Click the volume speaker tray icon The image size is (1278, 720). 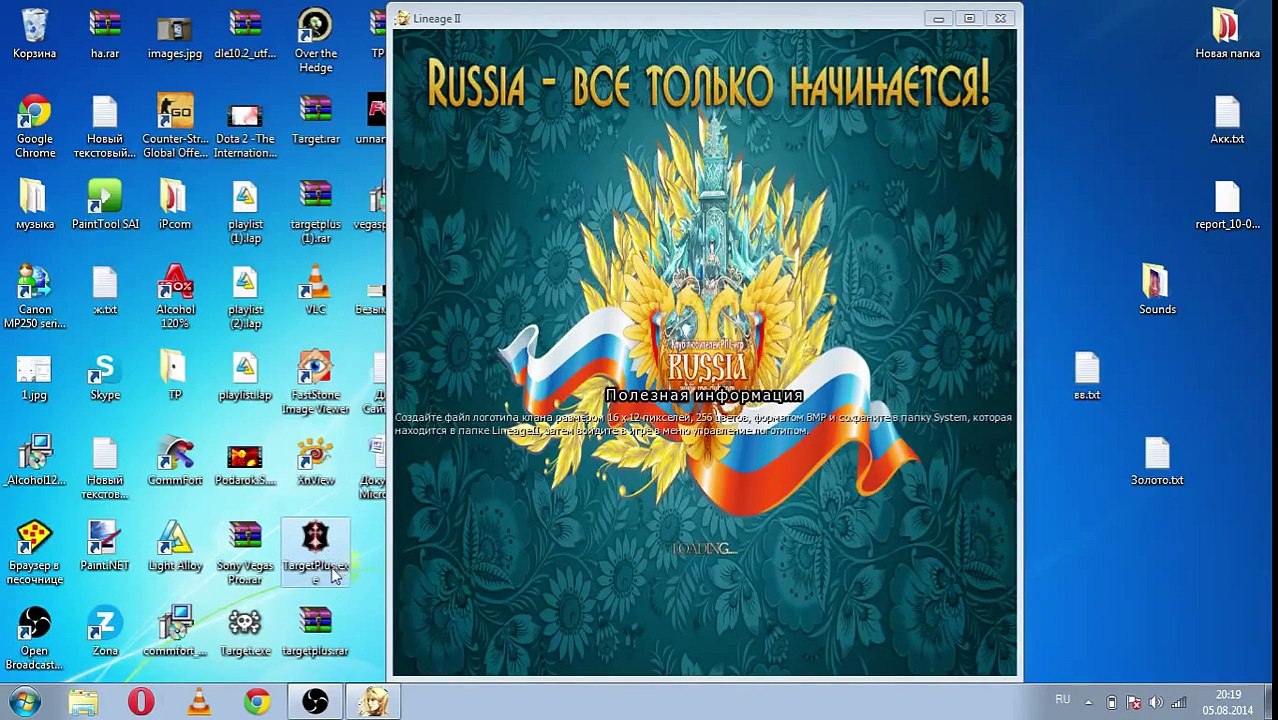pyautogui.click(x=1156, y=702)
